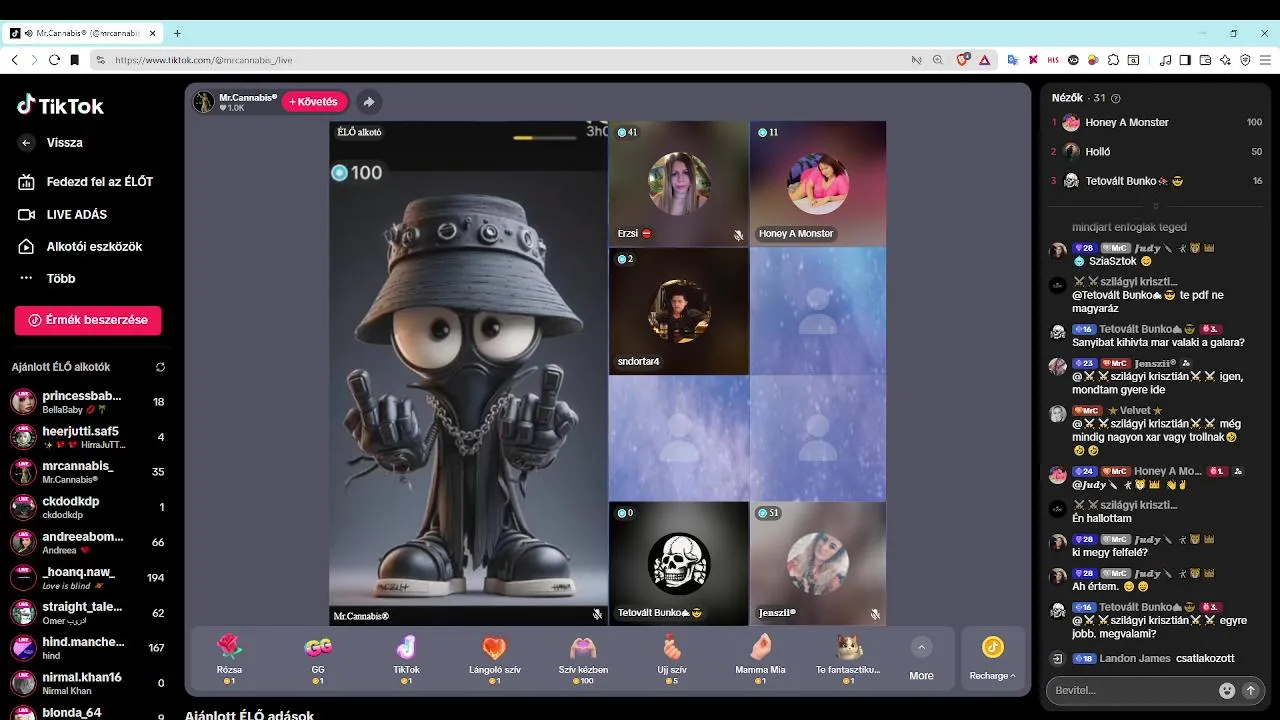
Task: Open Alkotói eszközök
Action: pyautogui.click(x=81, y=246)
